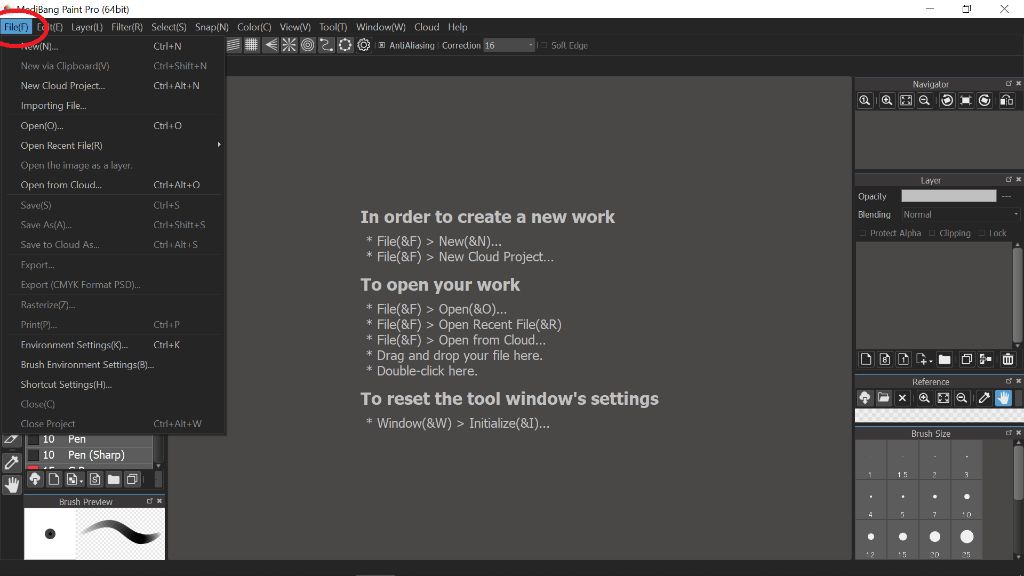Click Navigator zoom out icon
The height and width of the screenshot is (576, 1024).
point(925,101)
